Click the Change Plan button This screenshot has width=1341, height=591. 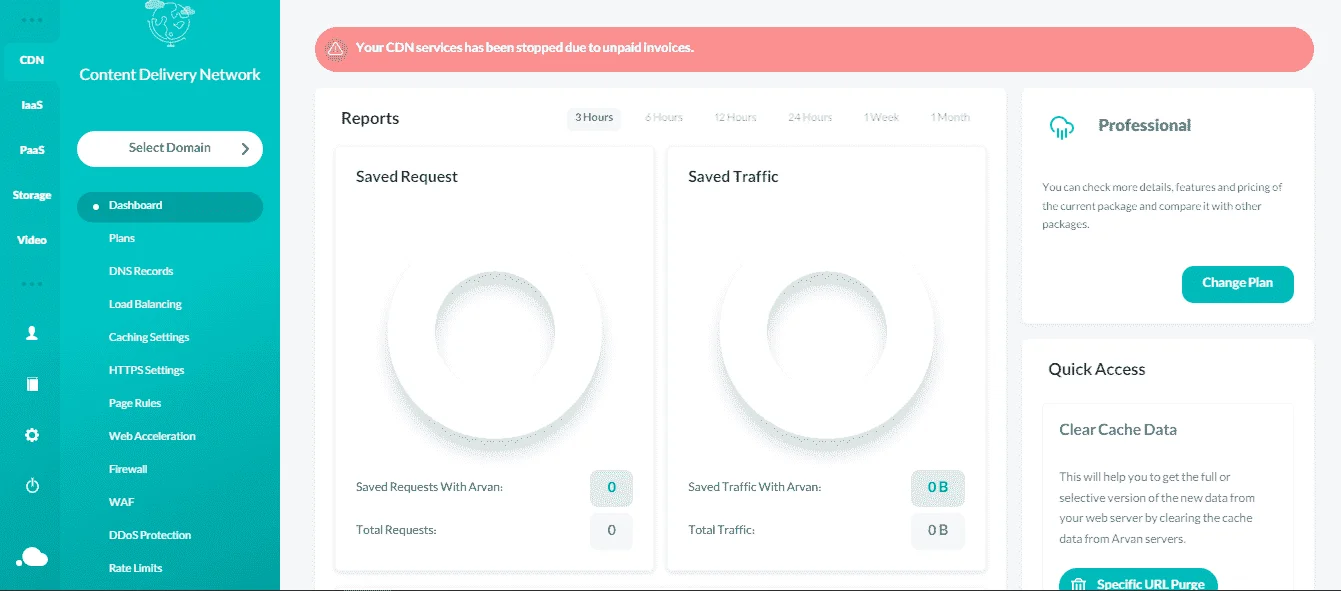(x=1238, y=284)
